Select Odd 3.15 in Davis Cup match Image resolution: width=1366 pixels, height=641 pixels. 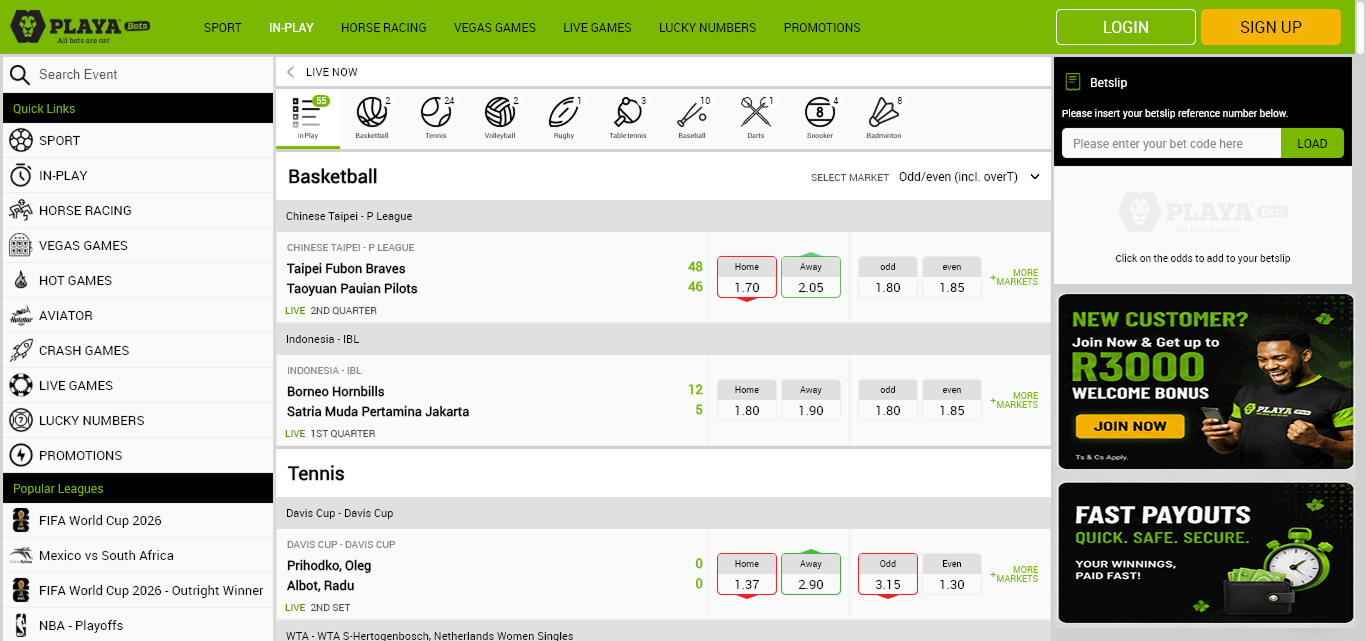click(x=888, y=574)
